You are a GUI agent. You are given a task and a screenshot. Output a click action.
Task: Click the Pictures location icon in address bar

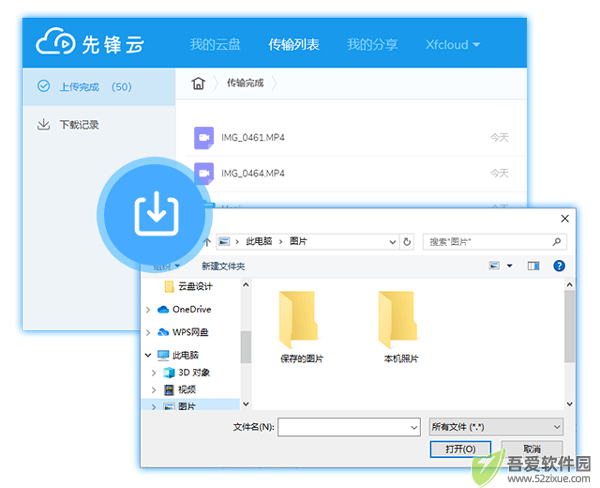click(x=224, y=242)
